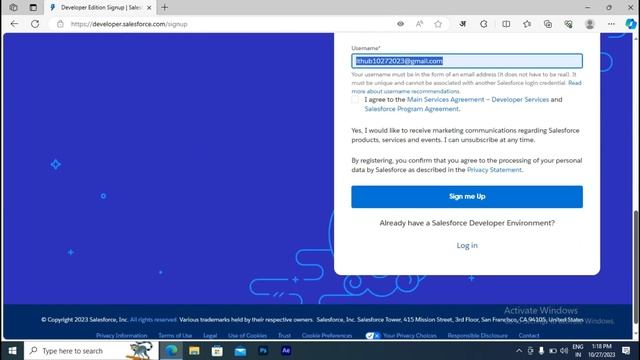This screenshot has width=640, height=360.
Task: Open the Edge profile avatar
Action: tap(589, 24)
